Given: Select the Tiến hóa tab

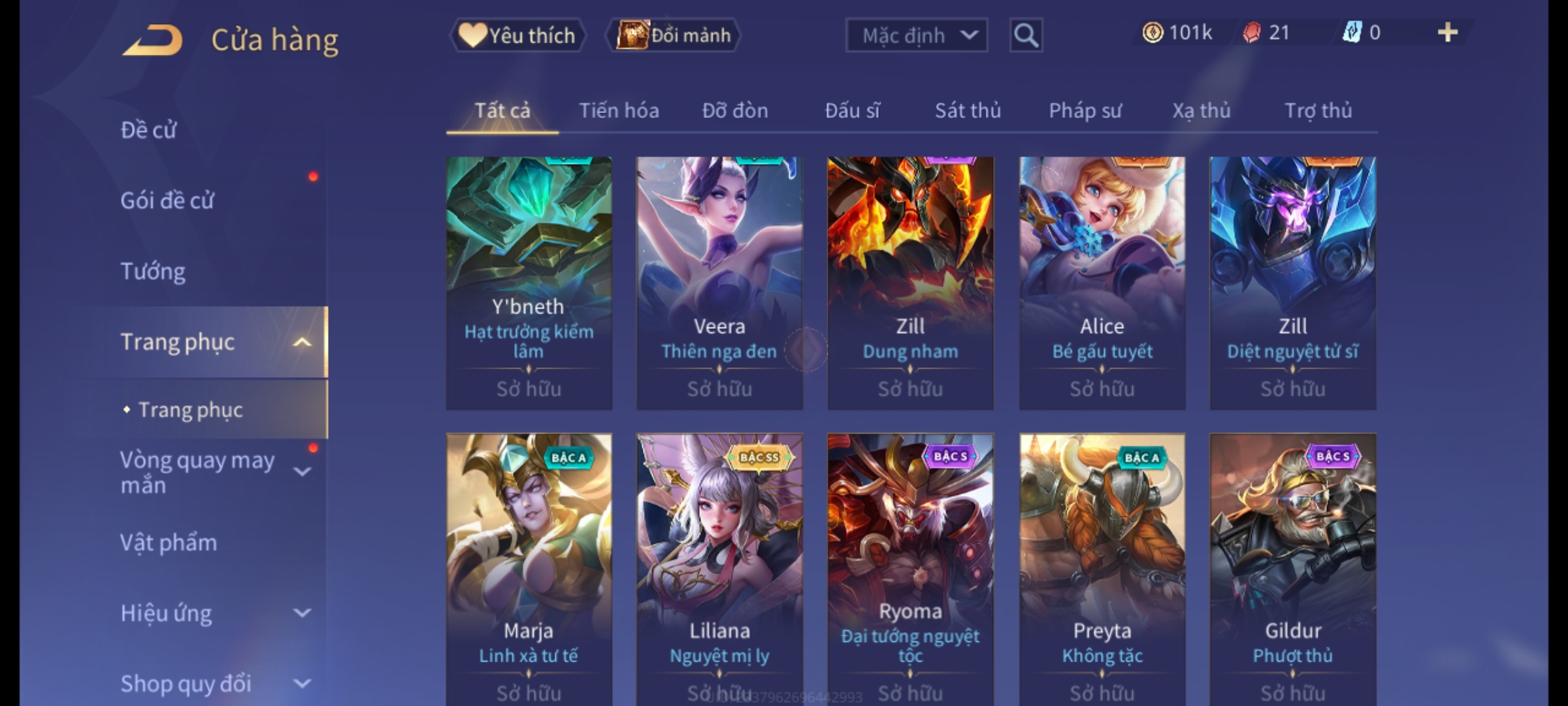Looking at the screenshot, I should point(619,110).
